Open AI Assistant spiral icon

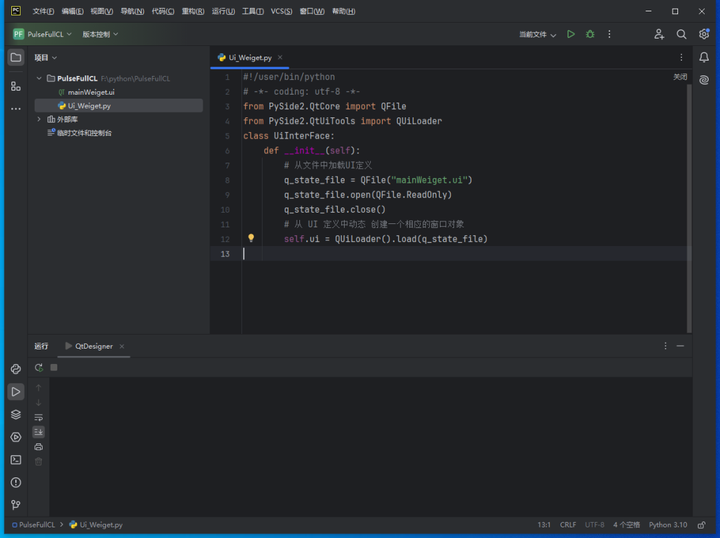click(704, 80)
